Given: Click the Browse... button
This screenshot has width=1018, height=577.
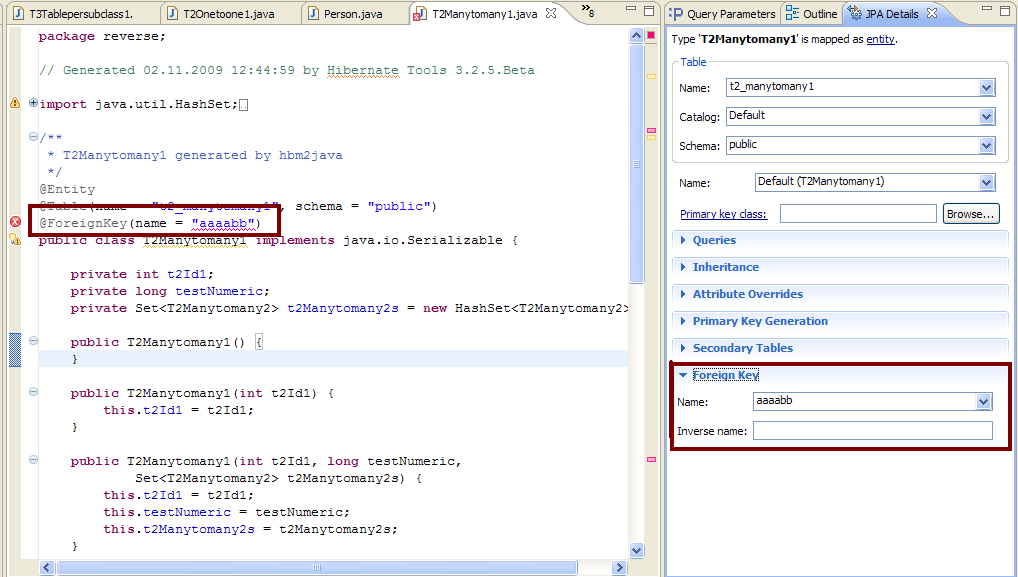Looking at the screenshot, I should 971,214.
